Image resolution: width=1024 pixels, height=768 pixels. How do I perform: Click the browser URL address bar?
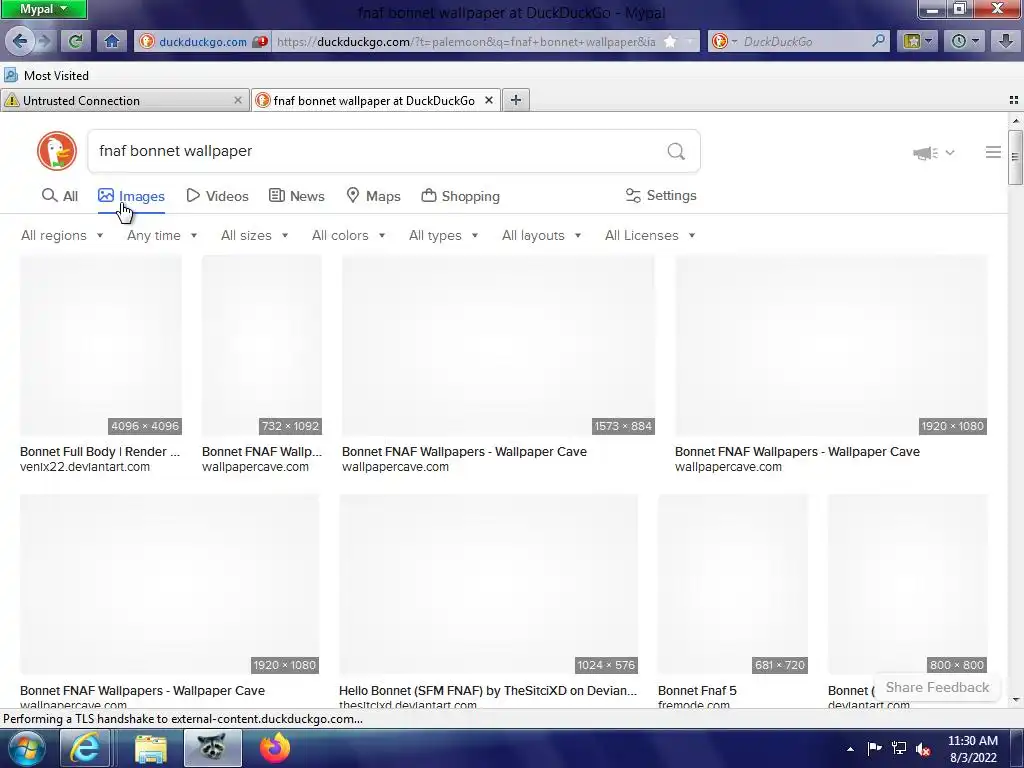click(x=466, y=41)
